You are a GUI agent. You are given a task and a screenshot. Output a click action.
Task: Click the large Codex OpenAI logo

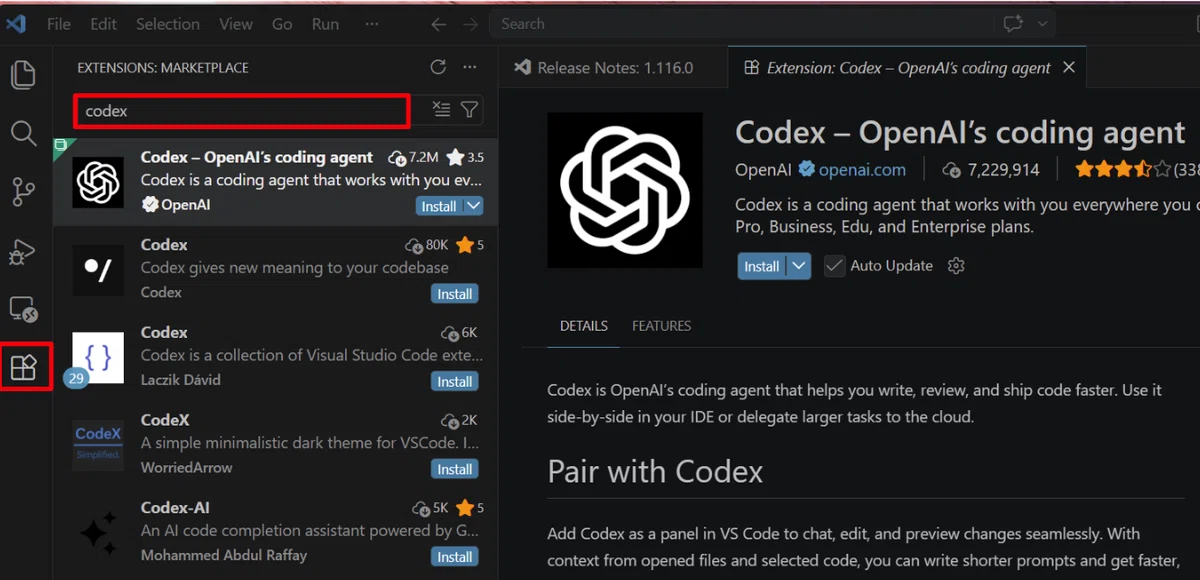[x=625, y=190]
